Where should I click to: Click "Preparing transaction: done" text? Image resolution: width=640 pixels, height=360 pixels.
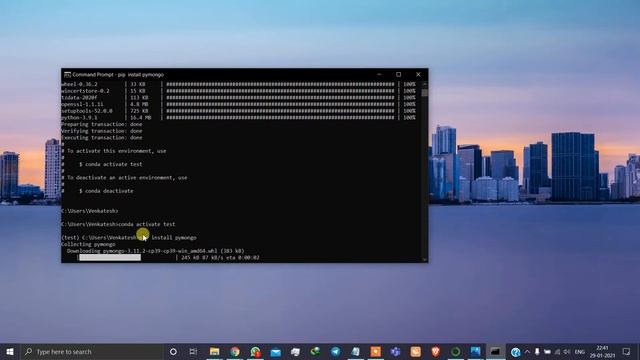(x=102, y=124)
